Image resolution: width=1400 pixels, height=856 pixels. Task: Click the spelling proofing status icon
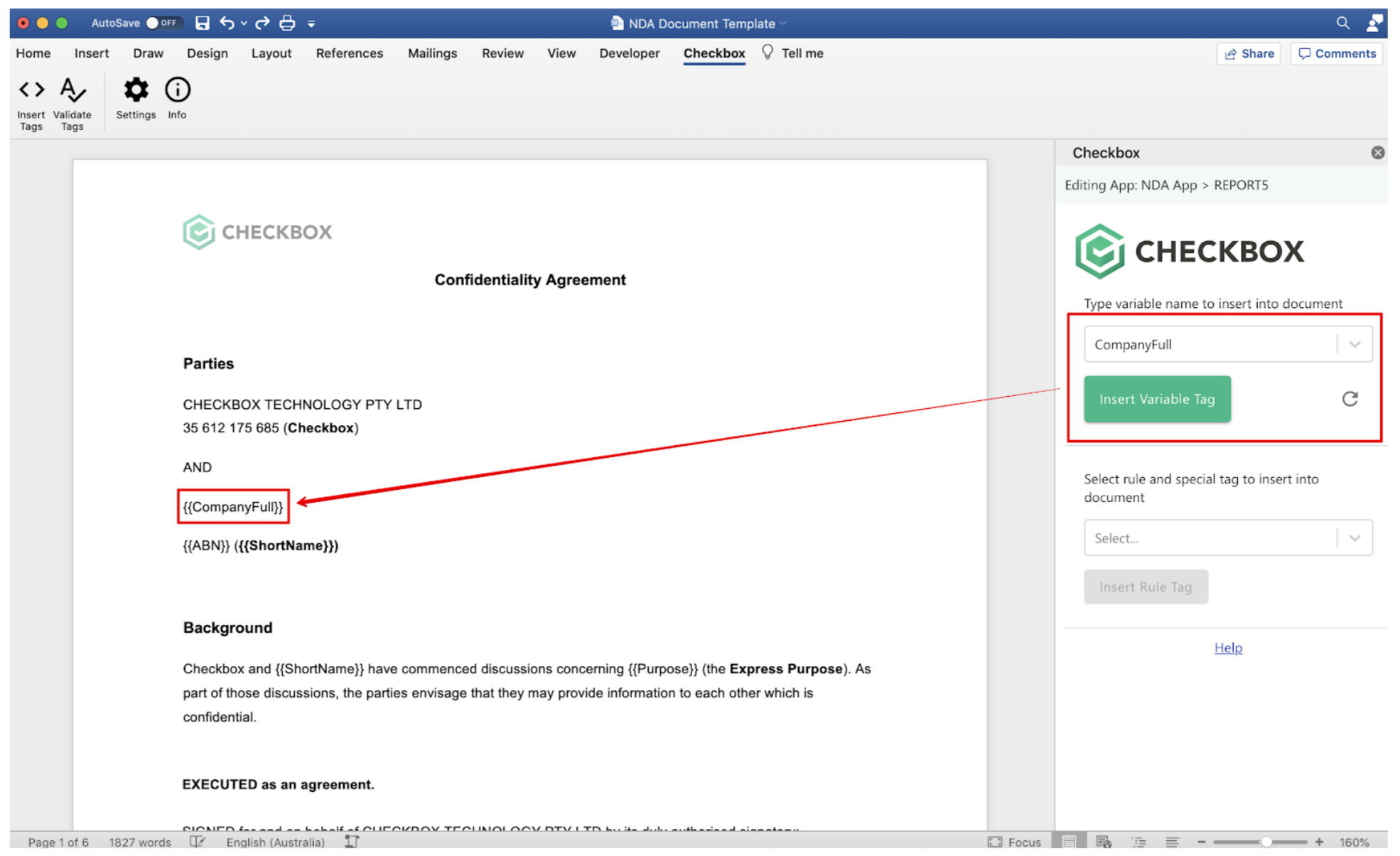coord(198,842)
